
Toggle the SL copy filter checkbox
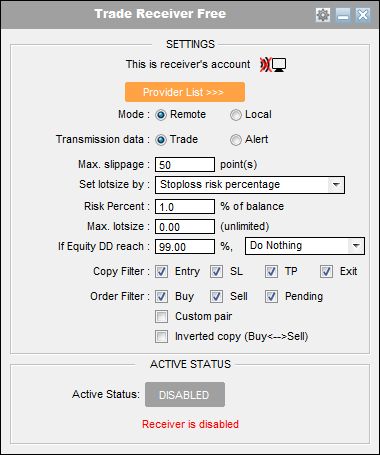[x=216, y=272]
